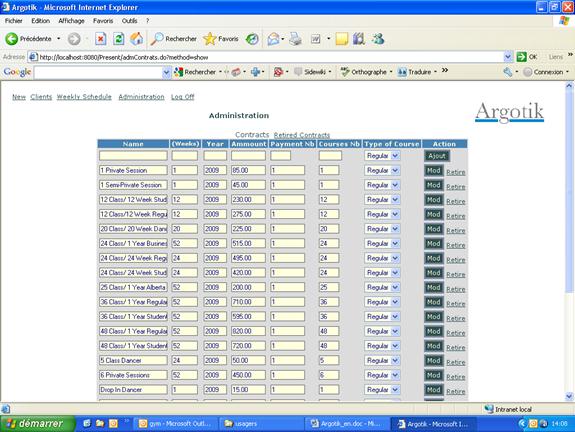
Task: Click the Forward navigation arrow icon
Action: (74, 39)
